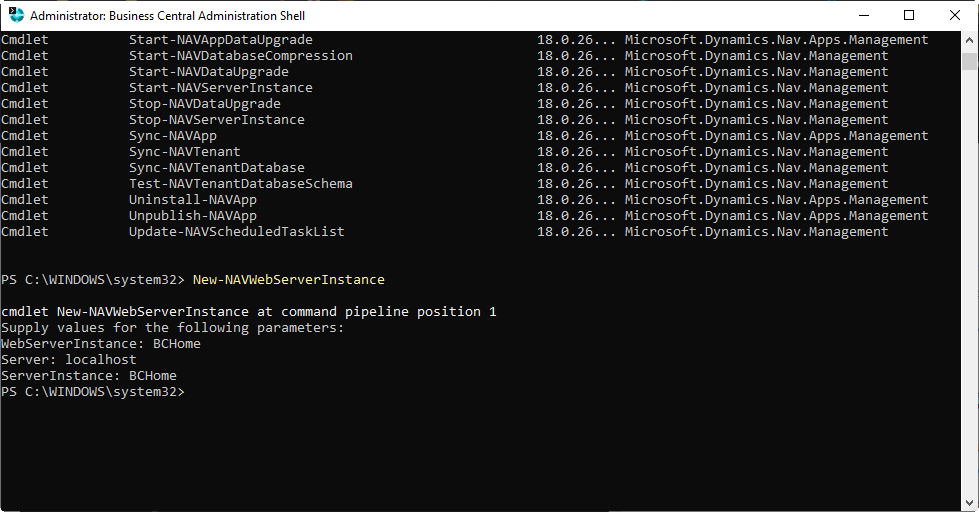Open the Administration Shell title bar icon menu
This screenshot has height=512, width=979.
16,15
